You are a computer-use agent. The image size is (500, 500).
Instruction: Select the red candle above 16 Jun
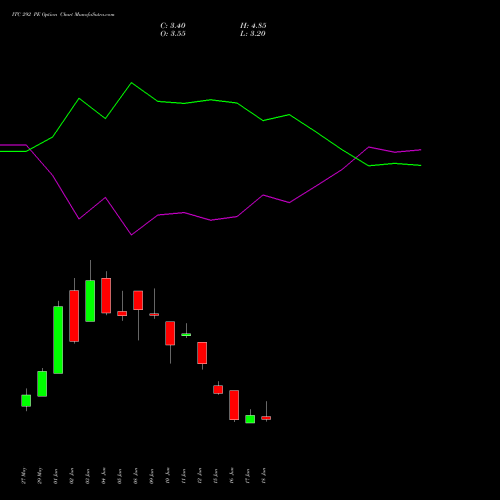tap(234, 405)
